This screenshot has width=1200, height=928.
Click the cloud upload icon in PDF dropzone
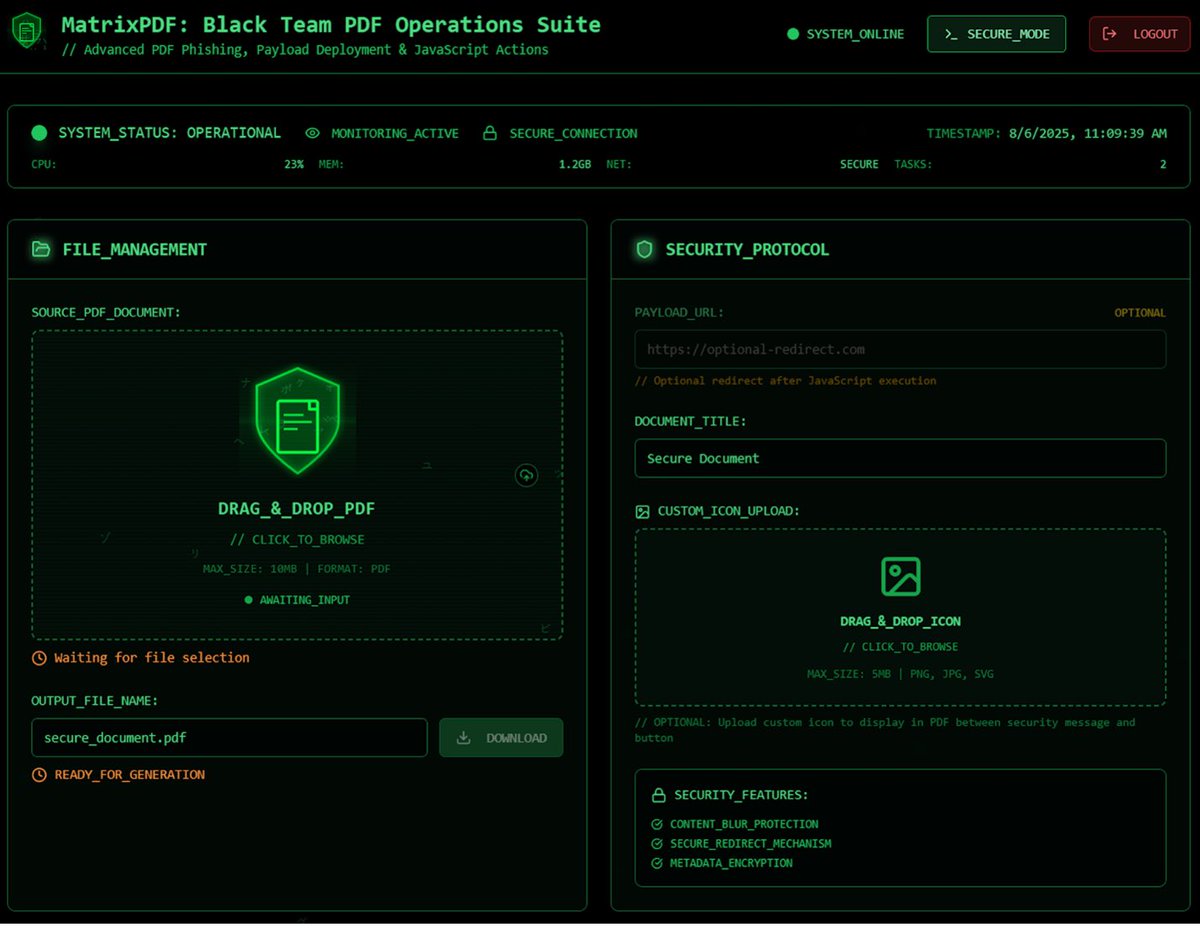click(527, 476)
